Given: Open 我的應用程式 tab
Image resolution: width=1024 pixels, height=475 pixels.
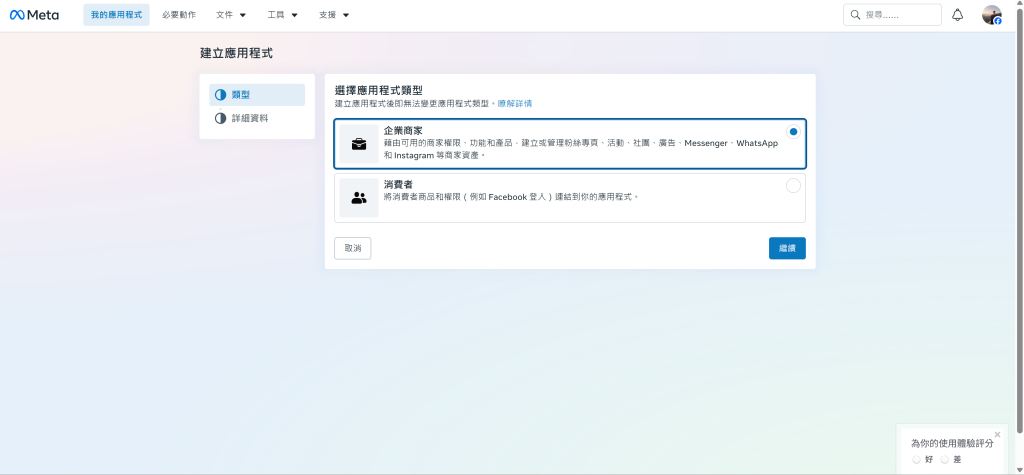Looking at the screenshot, I should (116, 15).
